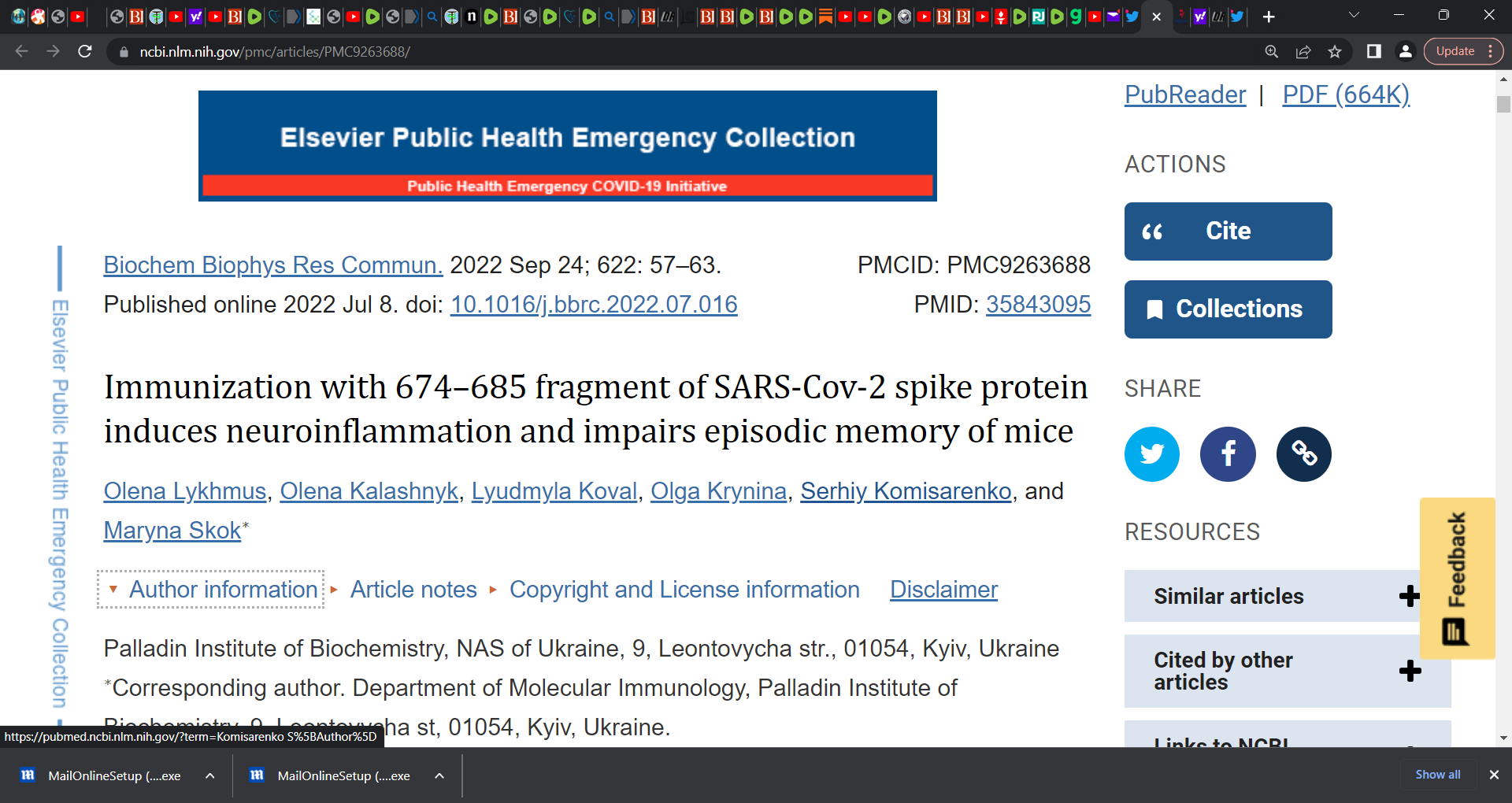Share article on Facebook

click(1228, 454)
